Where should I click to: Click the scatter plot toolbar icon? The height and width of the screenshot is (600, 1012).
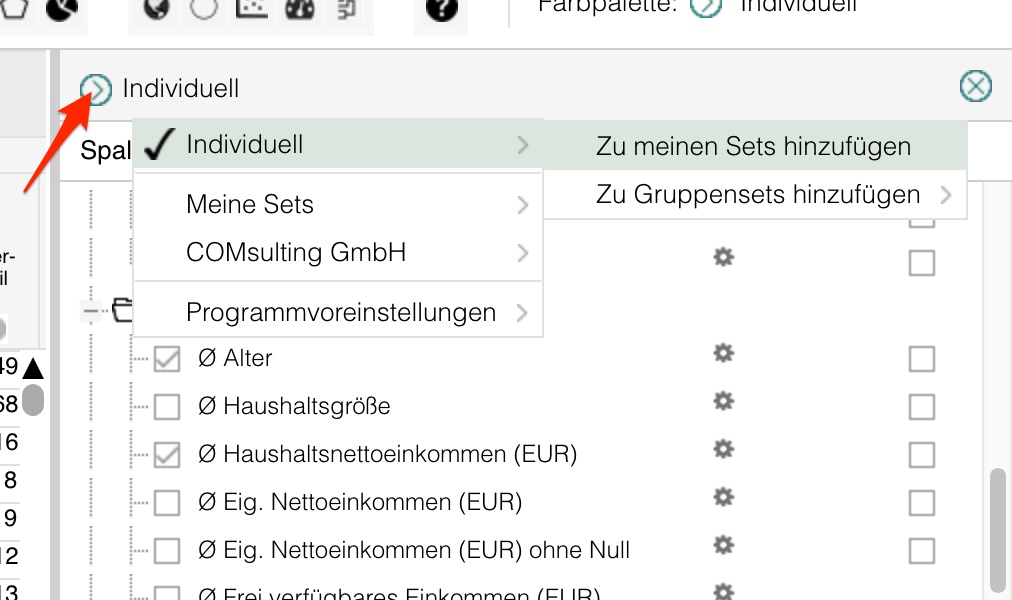[250, 8]
